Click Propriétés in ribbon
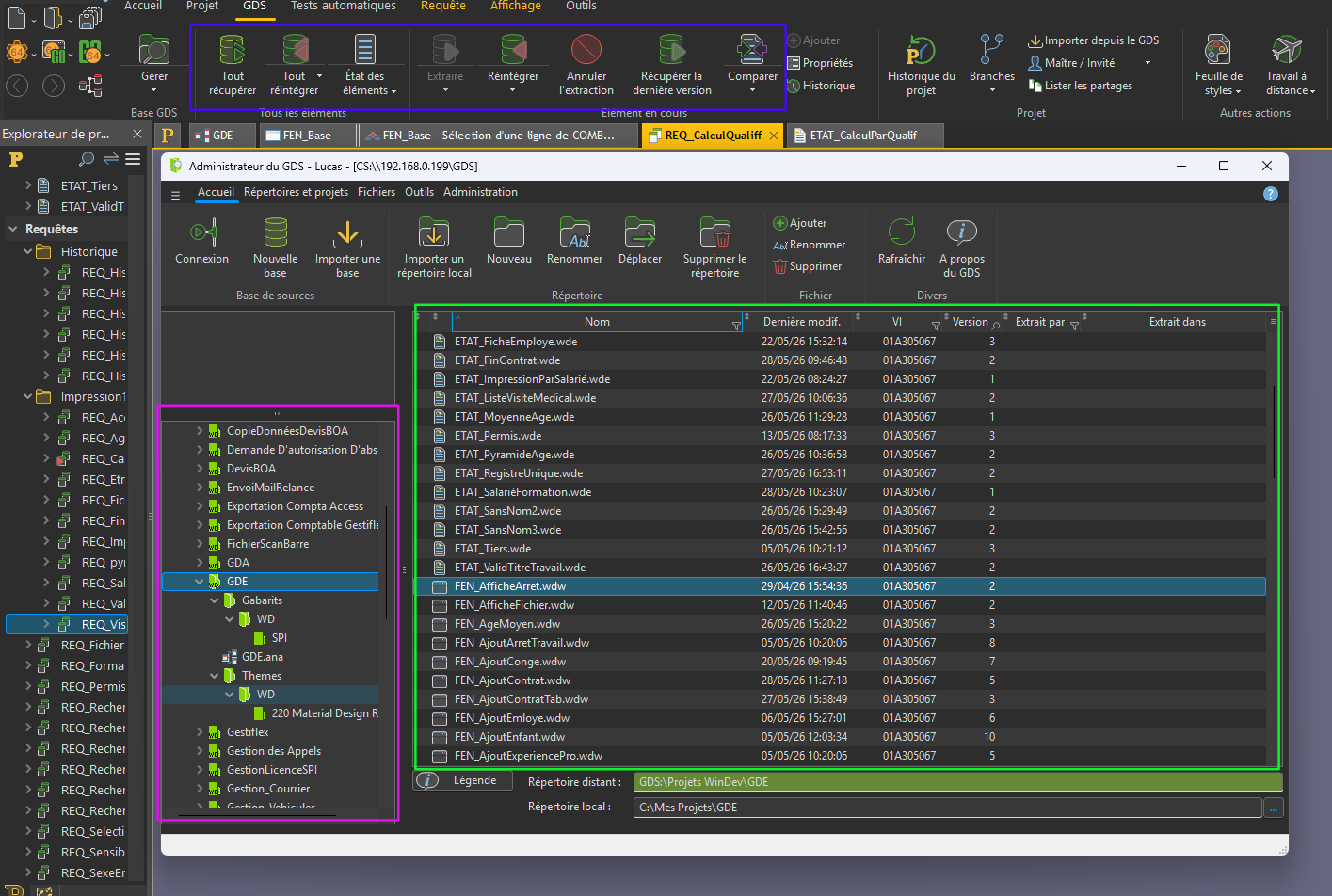Screen dimensions: 1332x896 coord(820,63)
